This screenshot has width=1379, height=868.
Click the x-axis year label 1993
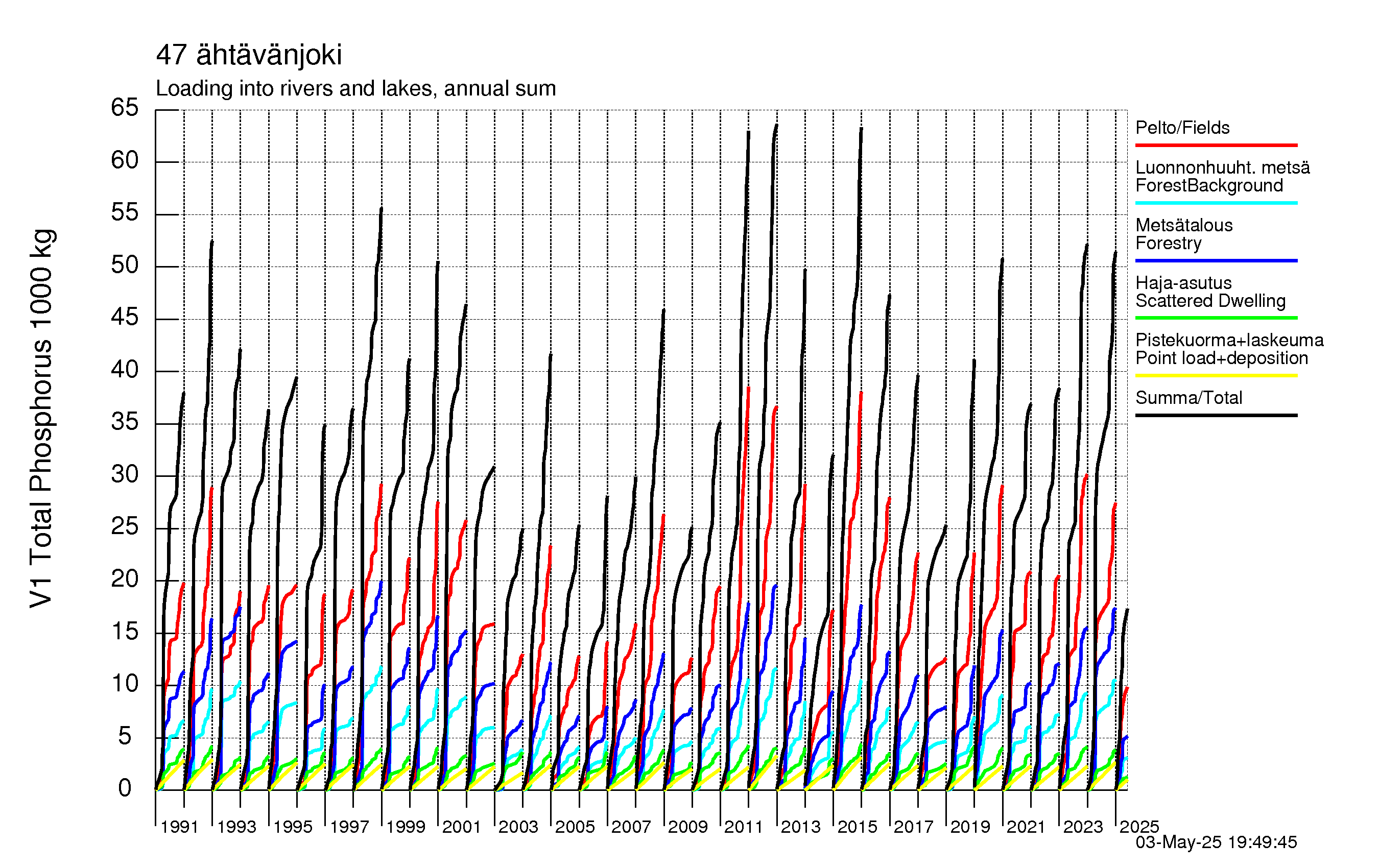coord(236,827)
